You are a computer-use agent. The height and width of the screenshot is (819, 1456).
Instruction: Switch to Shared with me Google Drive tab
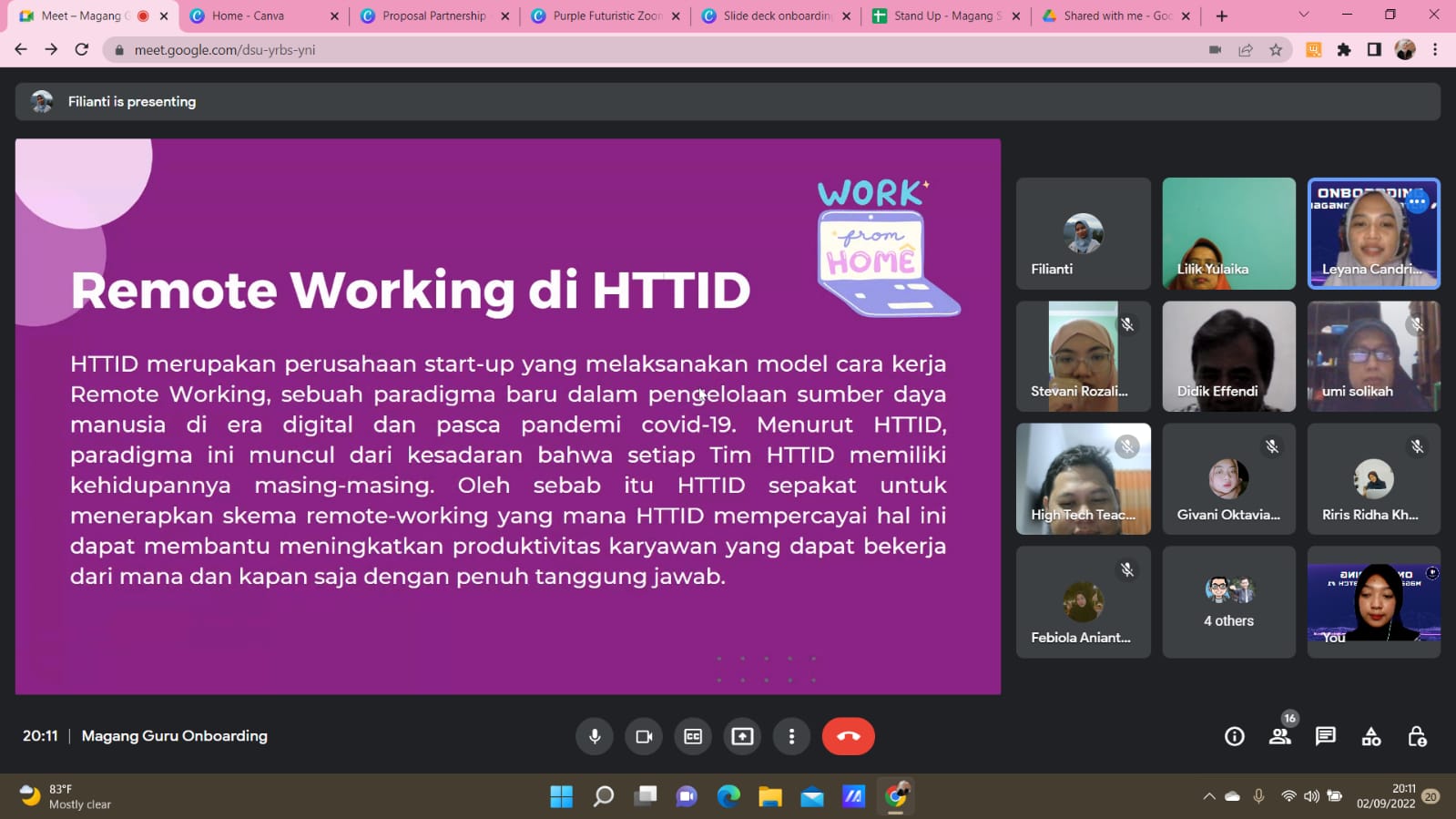tap(1115, 15)
